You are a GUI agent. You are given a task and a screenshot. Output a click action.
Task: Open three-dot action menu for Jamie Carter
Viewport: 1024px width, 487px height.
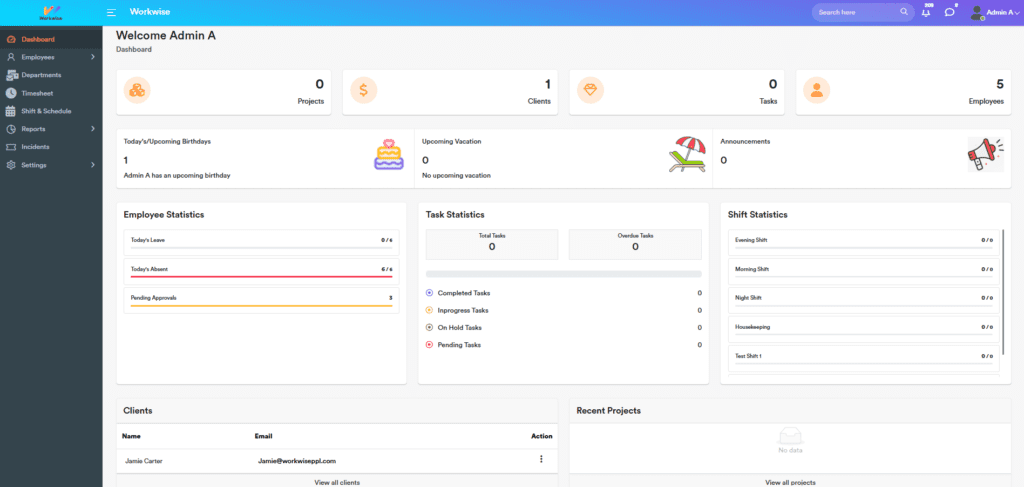(x=541, y=460)
